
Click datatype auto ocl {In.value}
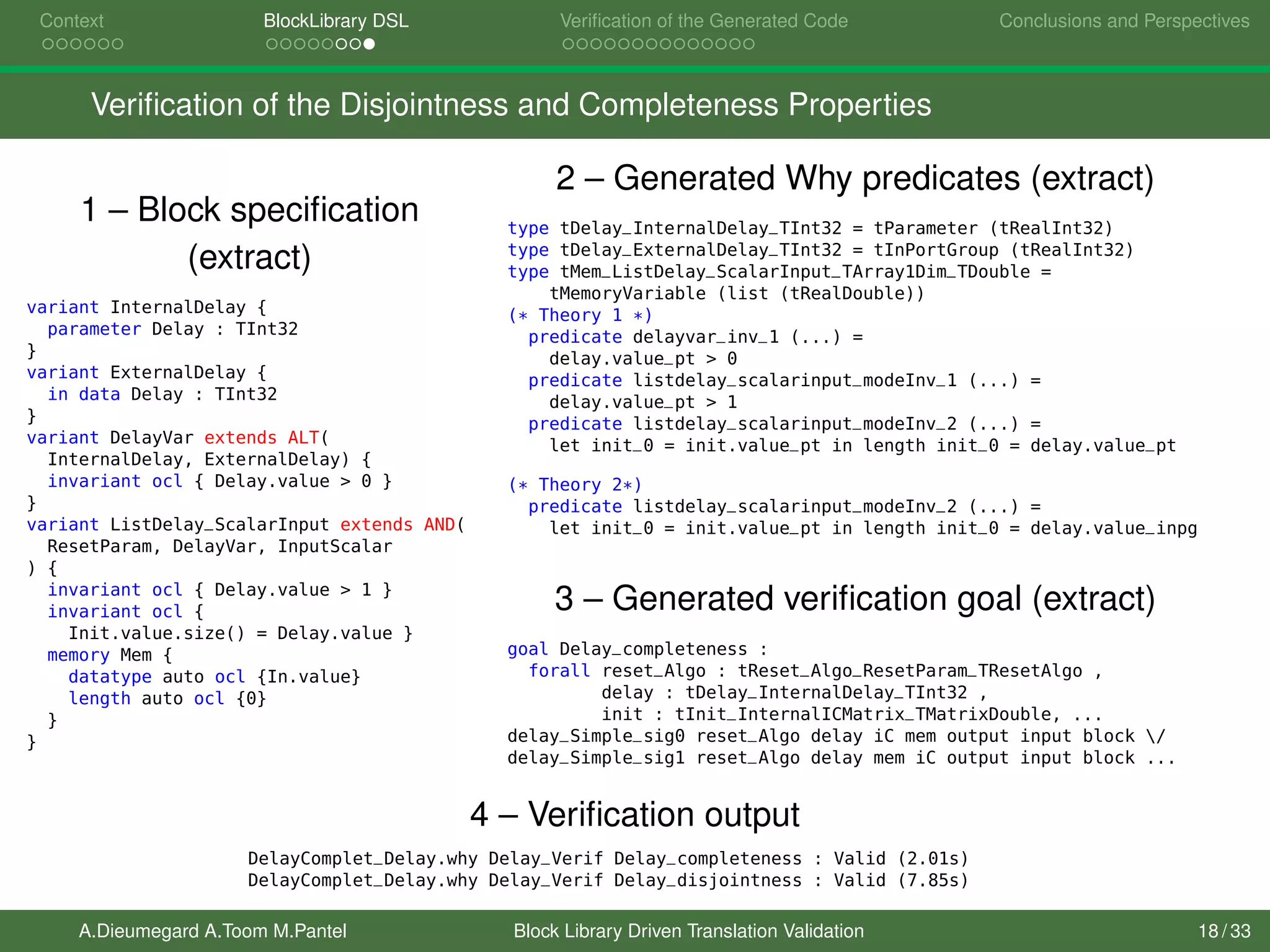coord(214,676)
